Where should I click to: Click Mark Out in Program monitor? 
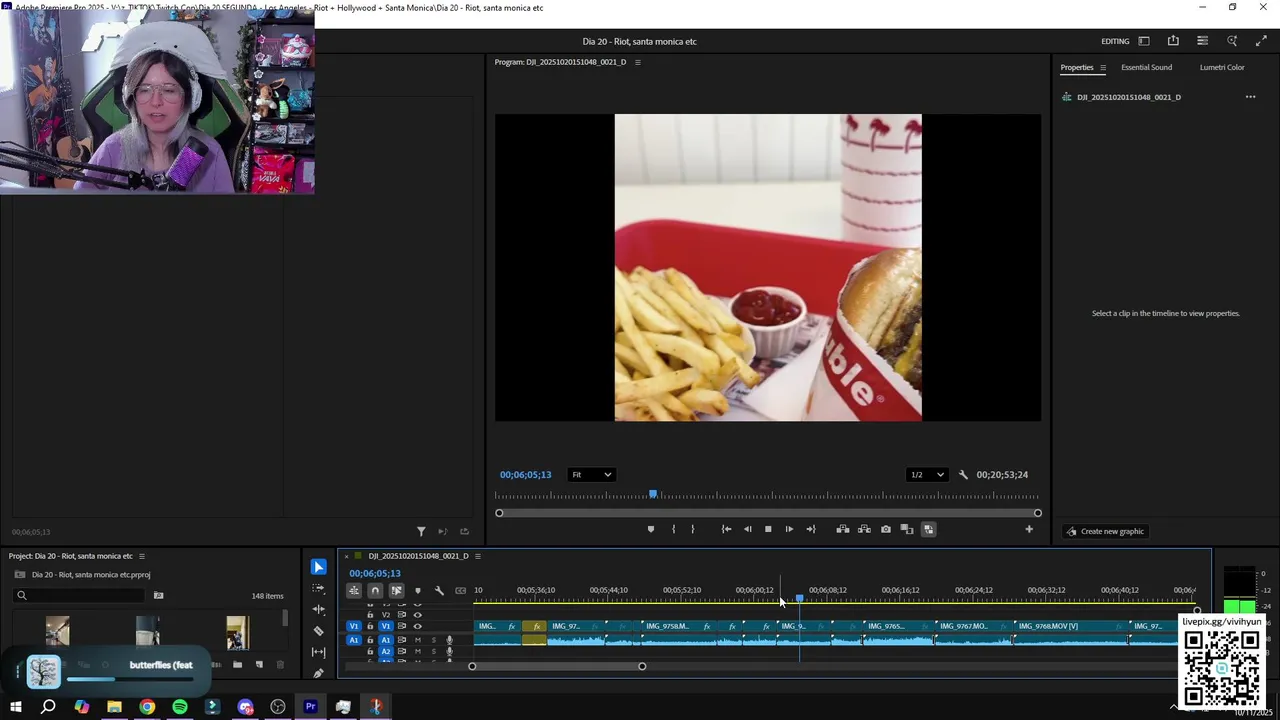tap(692, 529)
